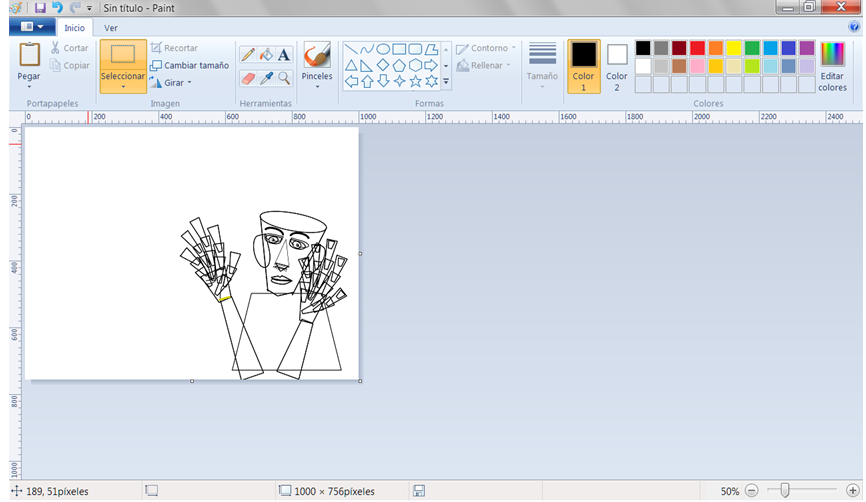
Task: Click the Cortar button
Action: [70, 48]
